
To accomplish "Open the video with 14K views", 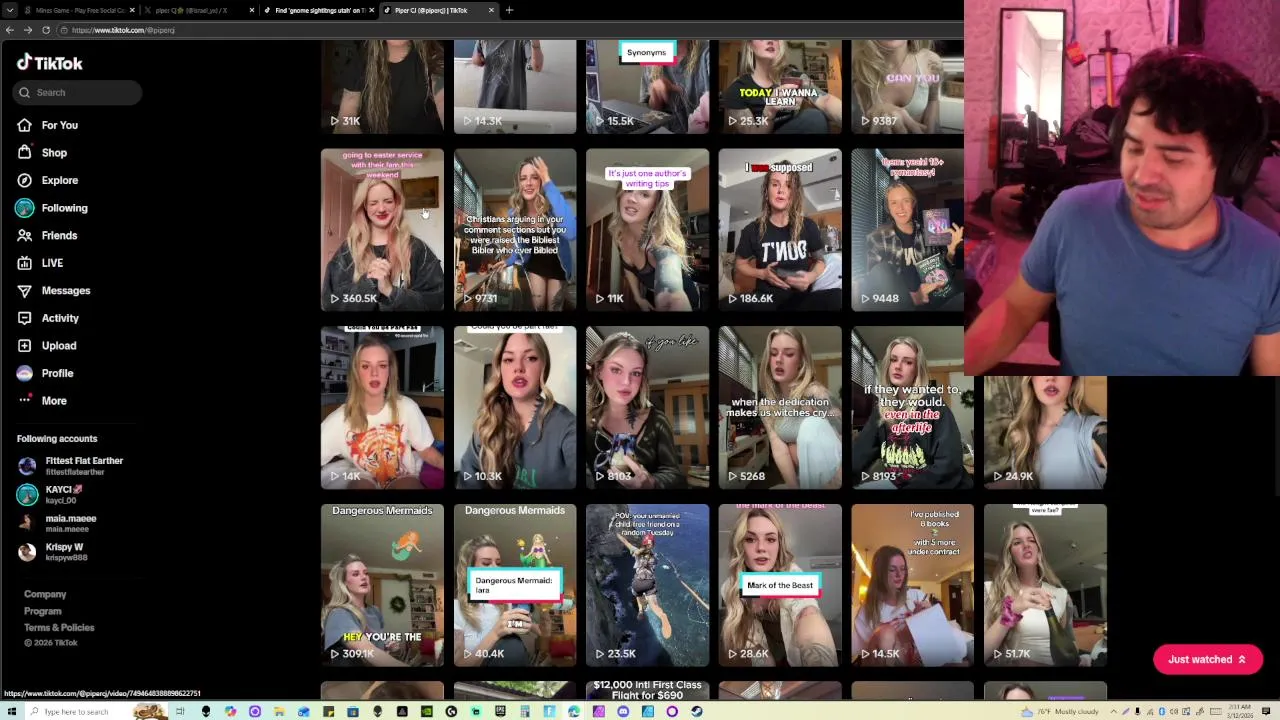I will point(382,408).
